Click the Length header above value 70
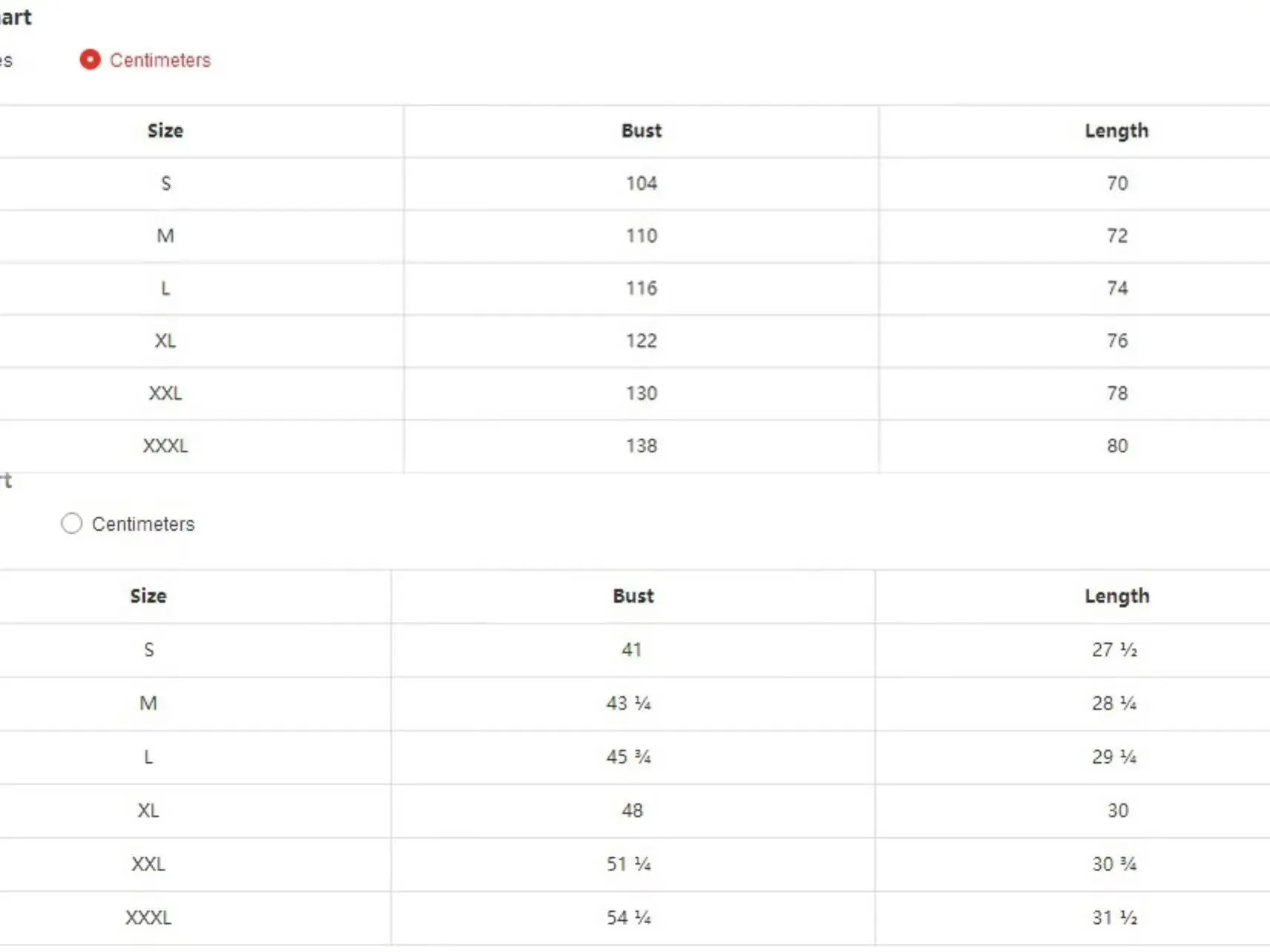Screen dimensions: 1270x952 tap(1116, 130)
